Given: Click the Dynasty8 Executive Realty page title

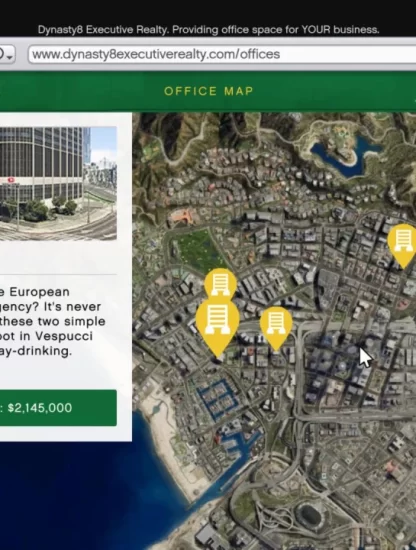Looking at the screenshot, I should [x=208, y=30].
